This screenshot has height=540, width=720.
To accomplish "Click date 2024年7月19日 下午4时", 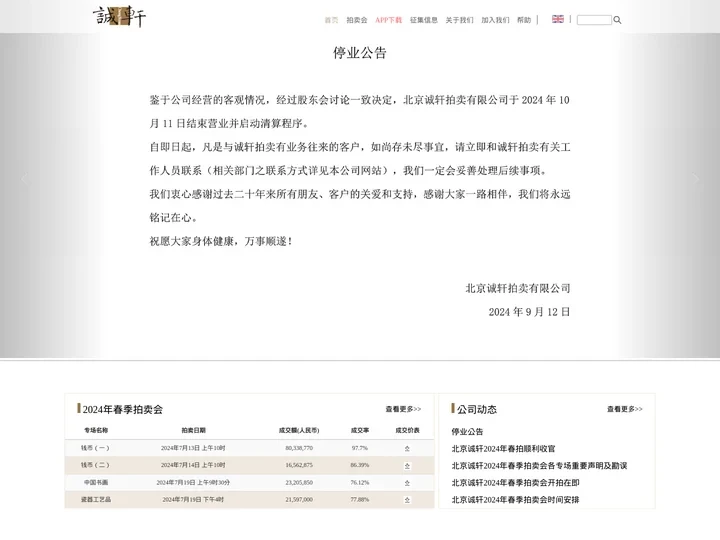I will pyautogui.click(x=193, y=499).
